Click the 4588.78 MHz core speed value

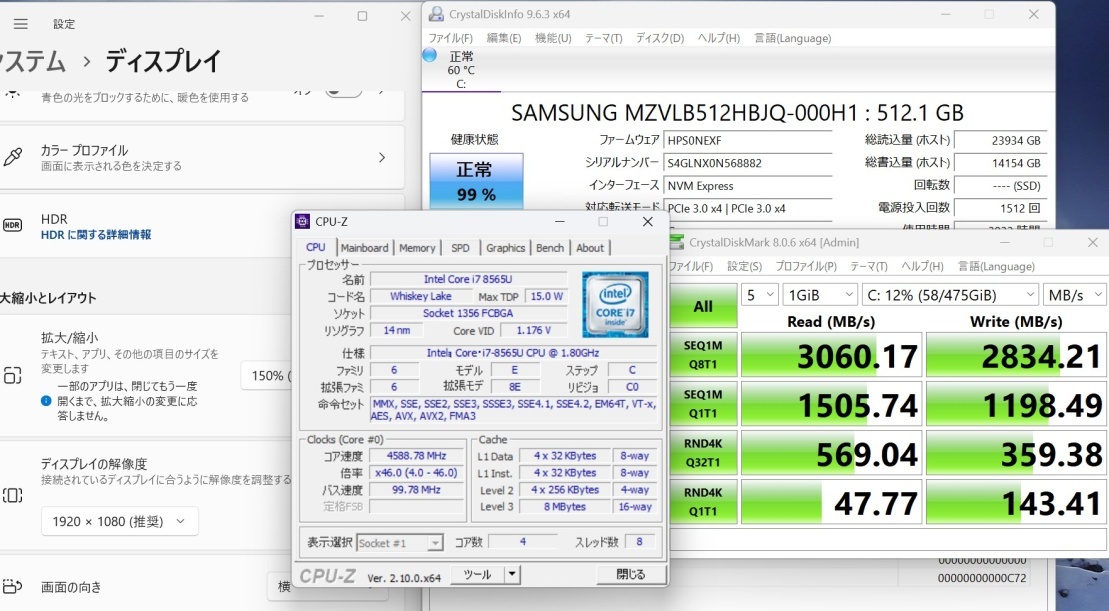pos(417,456)
